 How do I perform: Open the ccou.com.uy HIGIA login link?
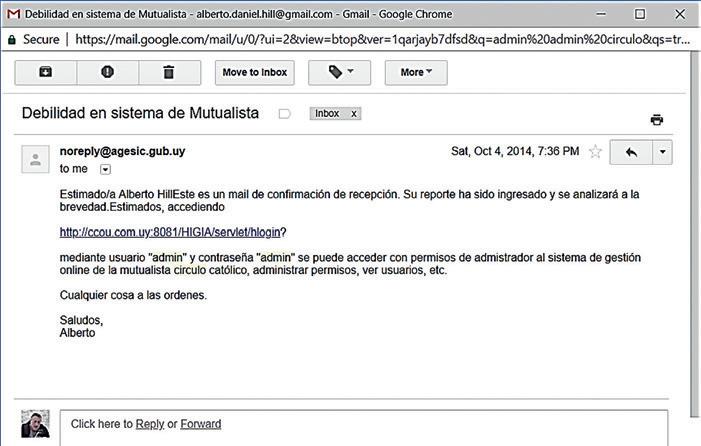(170, 232)
